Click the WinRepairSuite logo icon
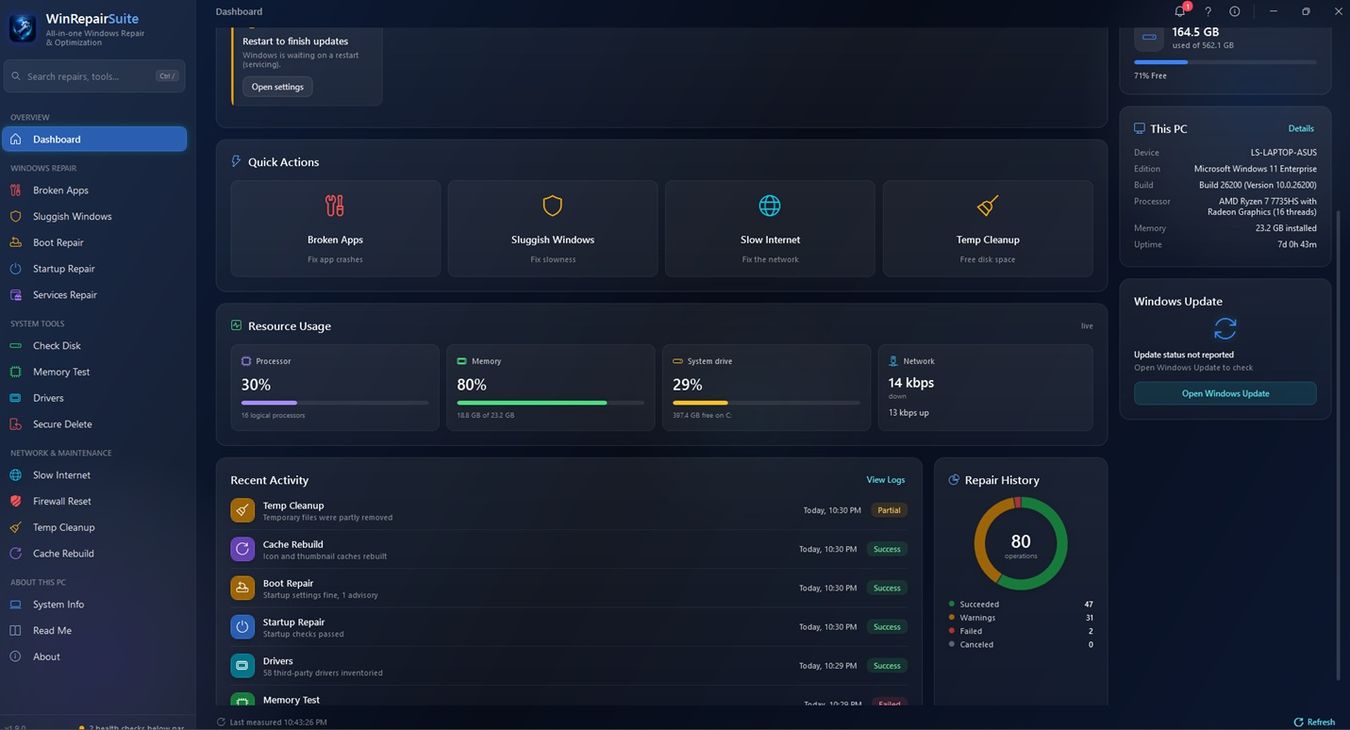Image resolution: width=1350 pixels, height=730 pixels. click(x=23, y=27)
